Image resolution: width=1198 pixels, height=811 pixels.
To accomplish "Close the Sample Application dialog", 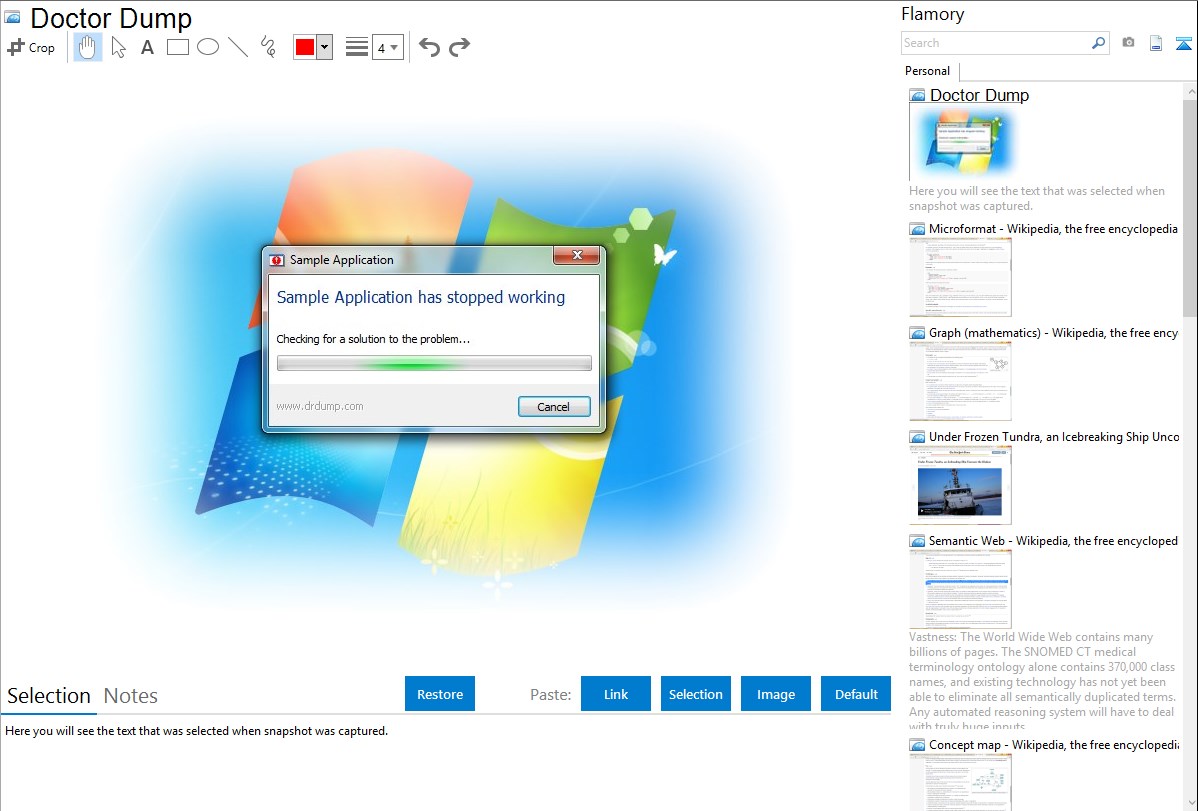I will point(577,255).
